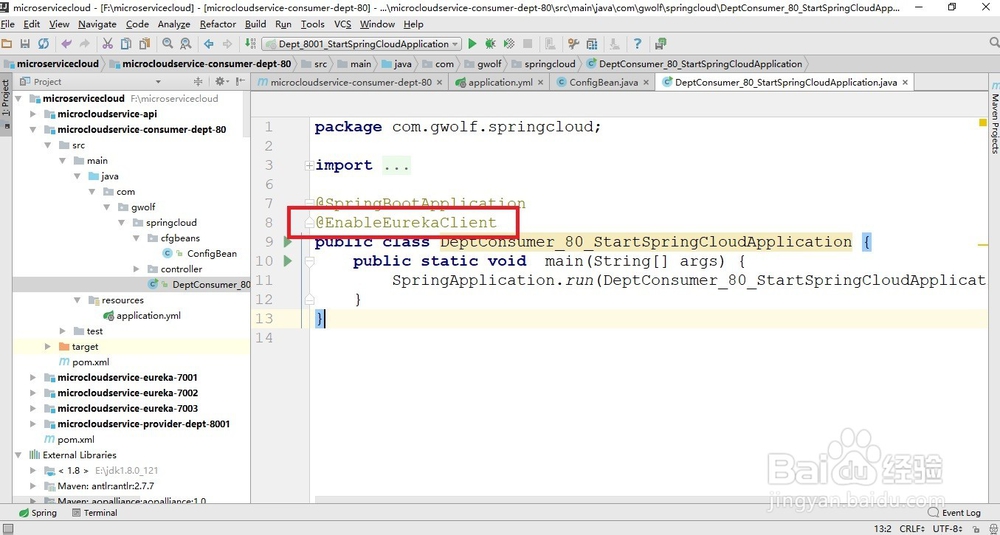Click the Open folder toolbar icon

click(x=7, y=44)
